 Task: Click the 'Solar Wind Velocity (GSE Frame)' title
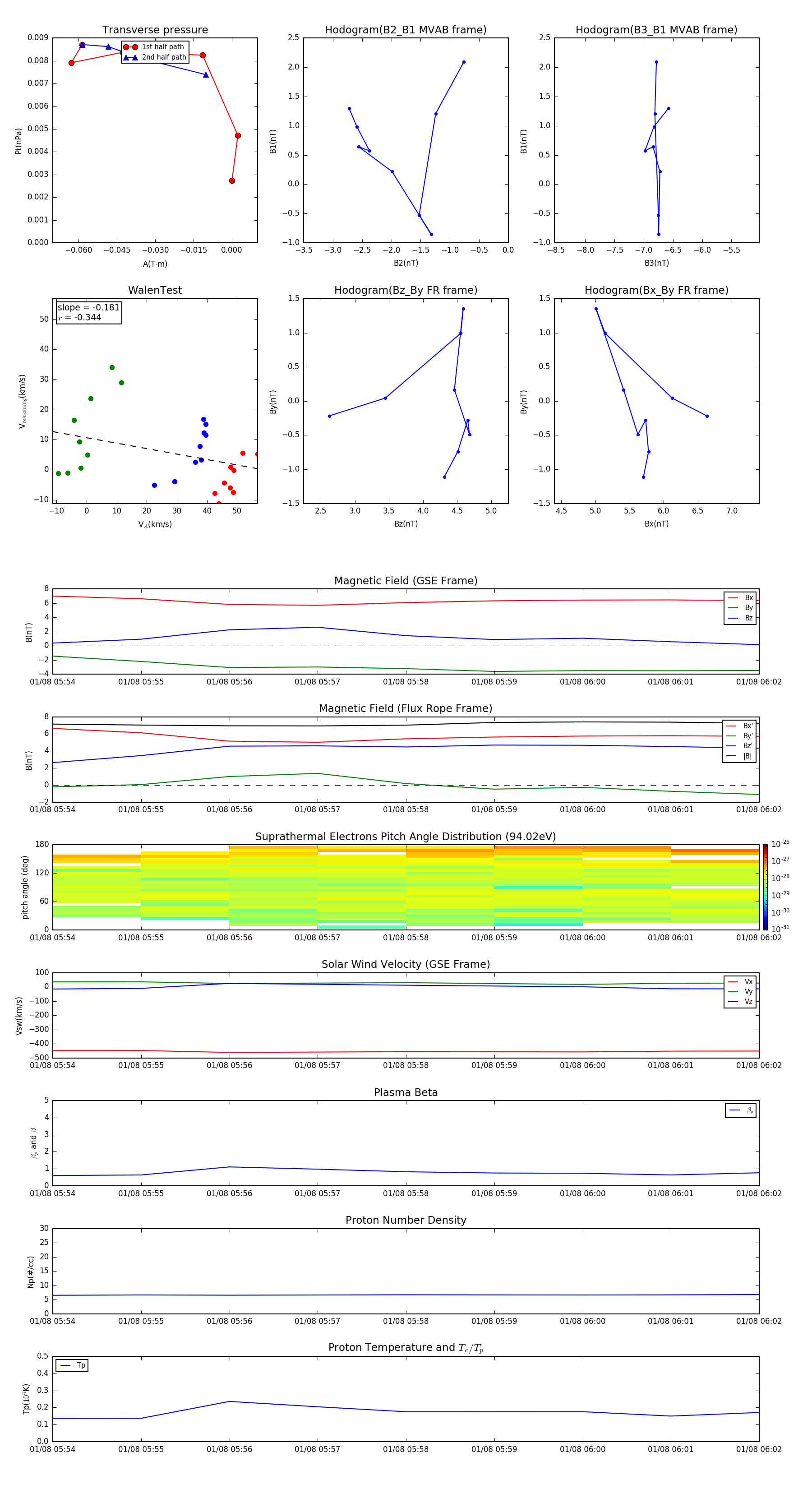pos(406,965)
